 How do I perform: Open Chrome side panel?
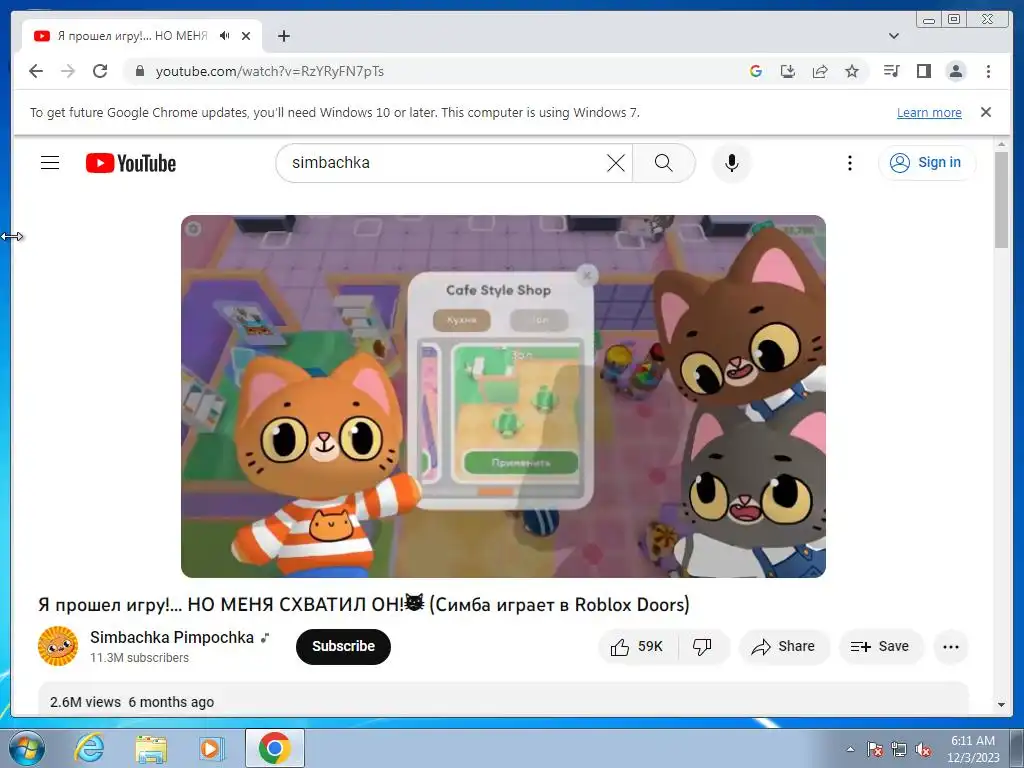(x=923, y=71)
